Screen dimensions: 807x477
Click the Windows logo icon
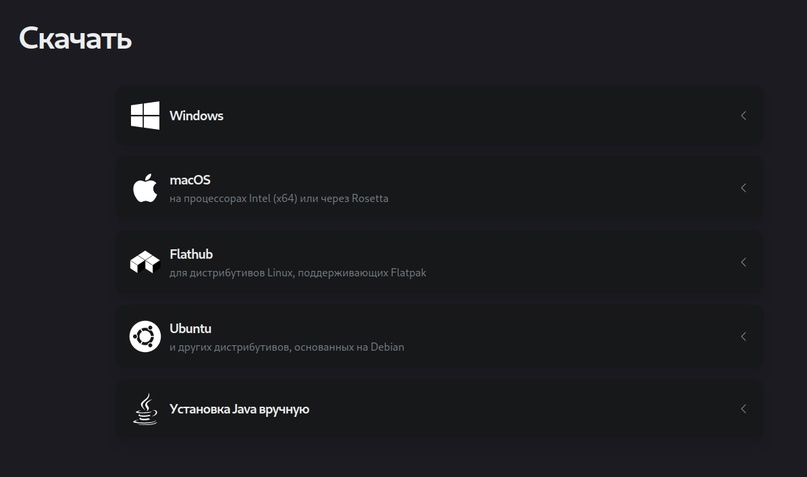click(145, 115)
